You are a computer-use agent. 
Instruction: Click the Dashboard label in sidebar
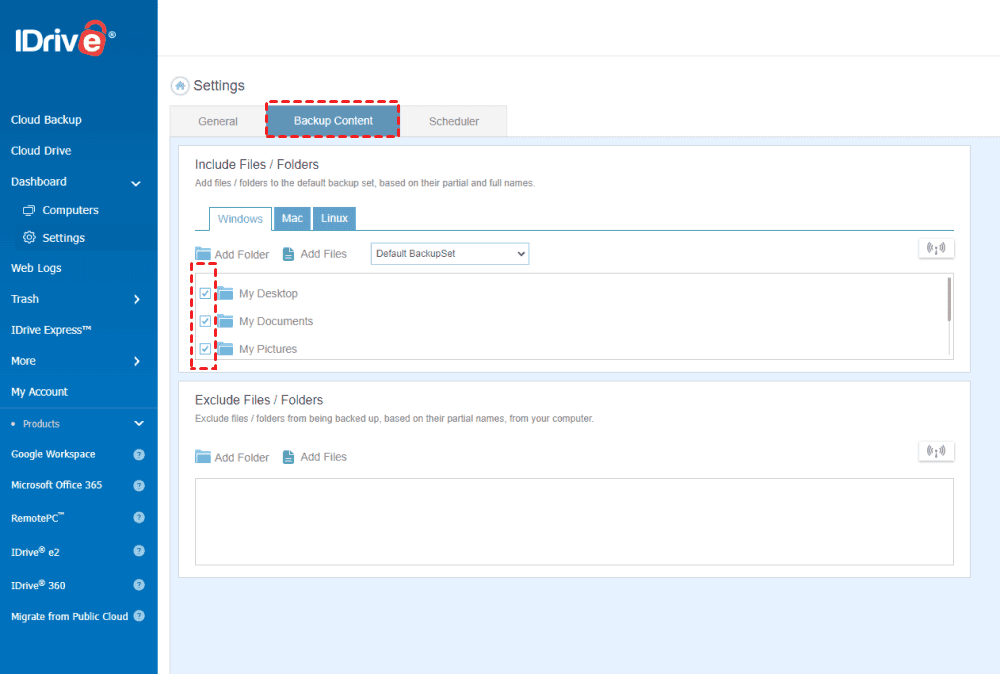pyautogui.click(x=39, y=182)
